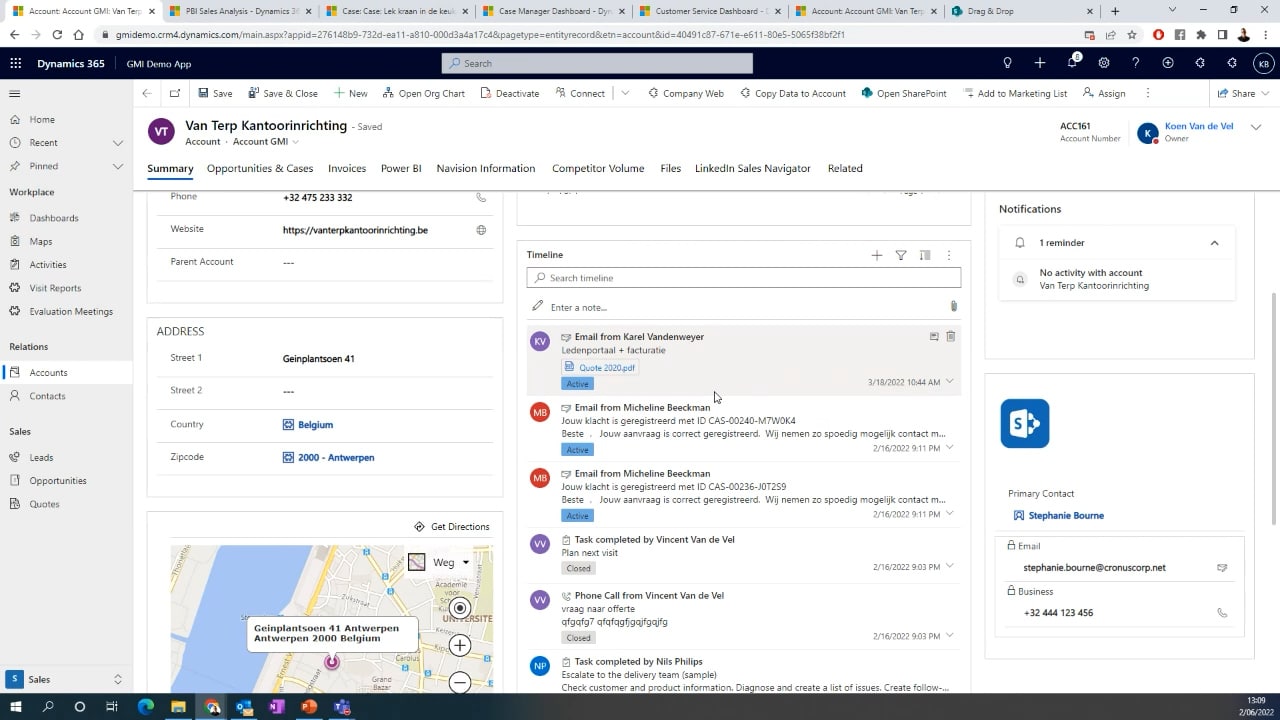The height and width of the screenshot is (720, 1280).
Task: Collapse the 1 reminder notification section
Action: coord(1215,243)
